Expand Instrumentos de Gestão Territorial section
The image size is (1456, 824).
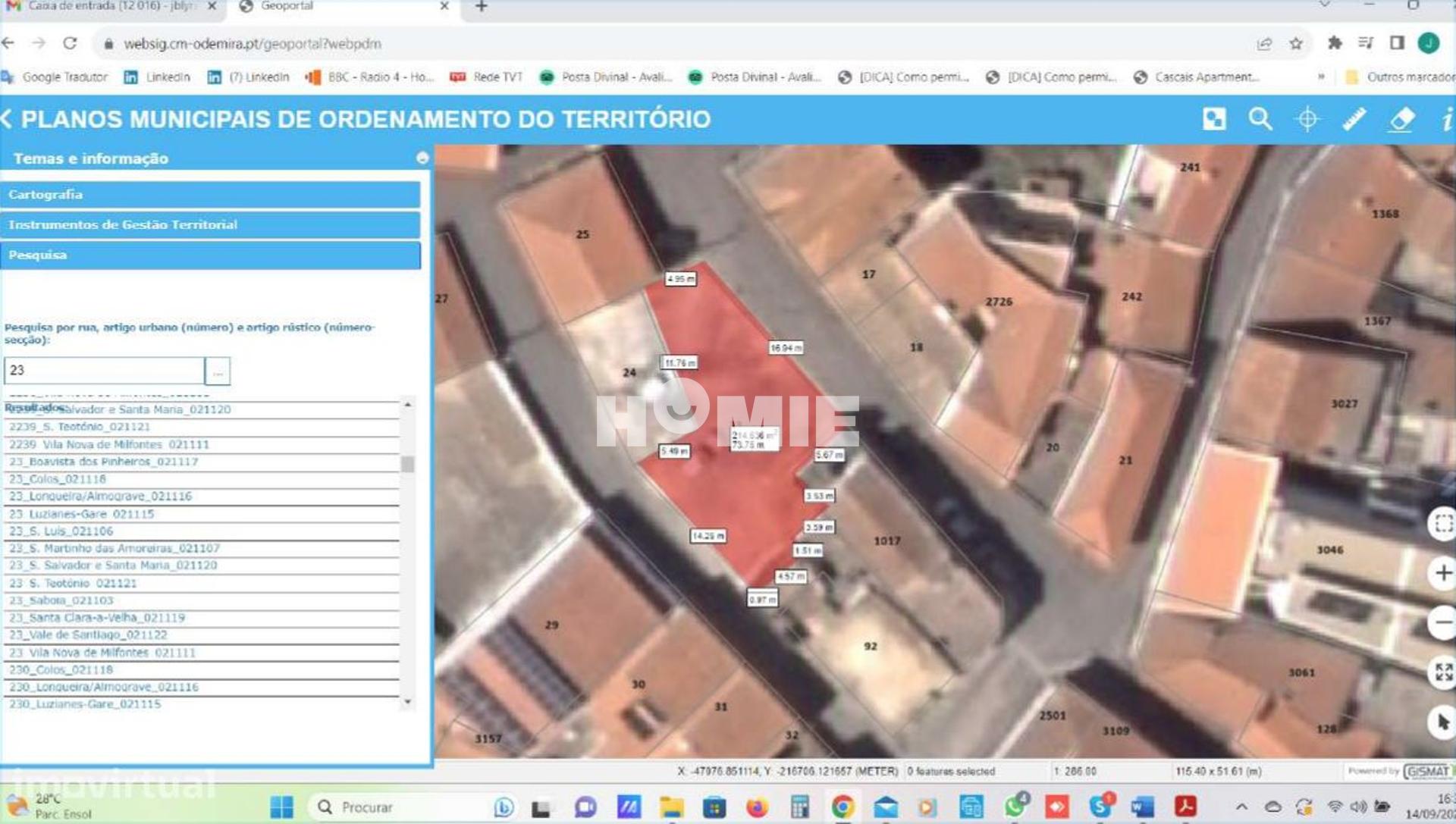[211, 225]
